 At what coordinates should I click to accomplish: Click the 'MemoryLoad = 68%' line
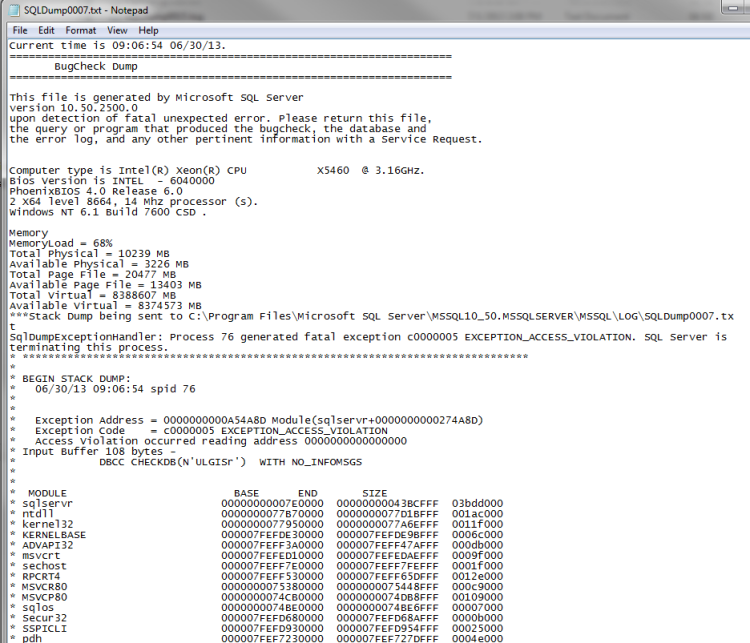61,244
